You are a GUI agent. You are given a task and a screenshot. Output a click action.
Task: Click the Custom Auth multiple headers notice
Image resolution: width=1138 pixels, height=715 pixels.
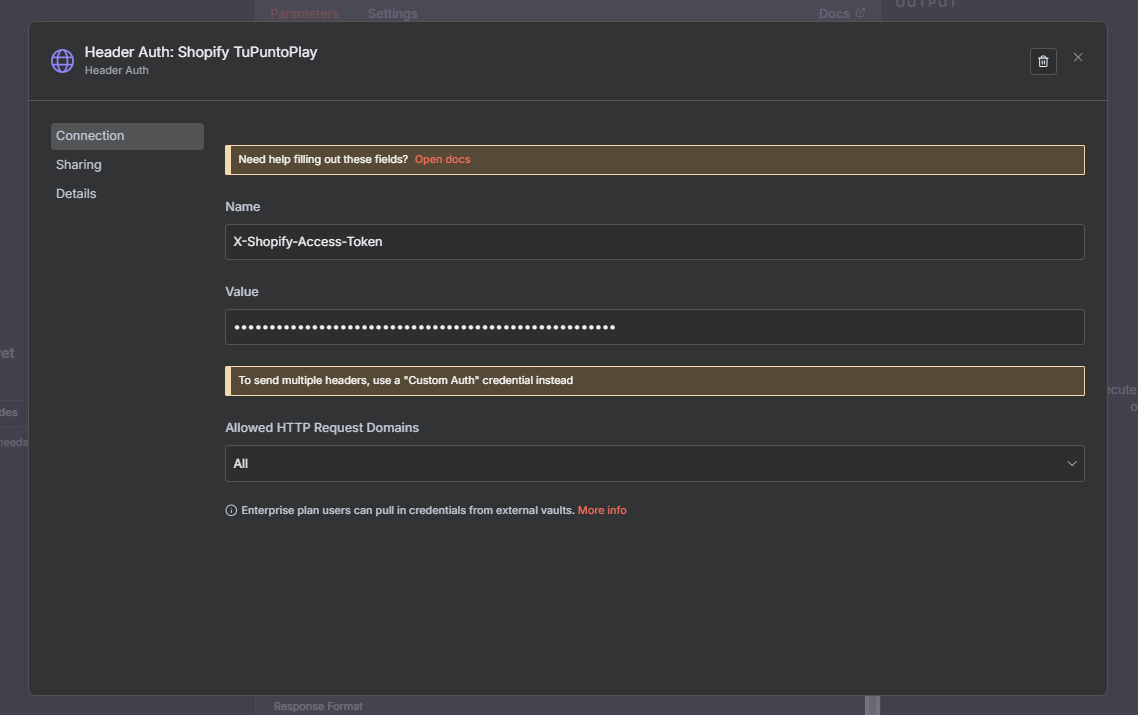click(x=655, y=380)
